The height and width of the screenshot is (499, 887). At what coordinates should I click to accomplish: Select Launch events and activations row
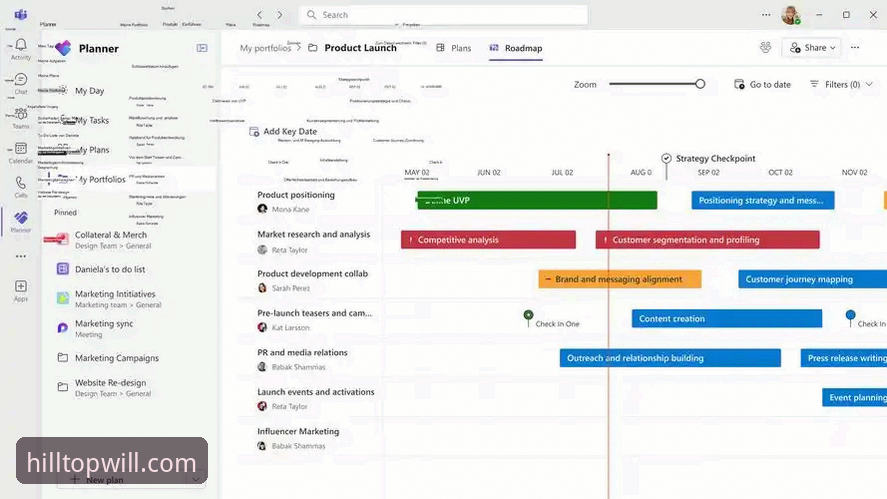(316, 392)
